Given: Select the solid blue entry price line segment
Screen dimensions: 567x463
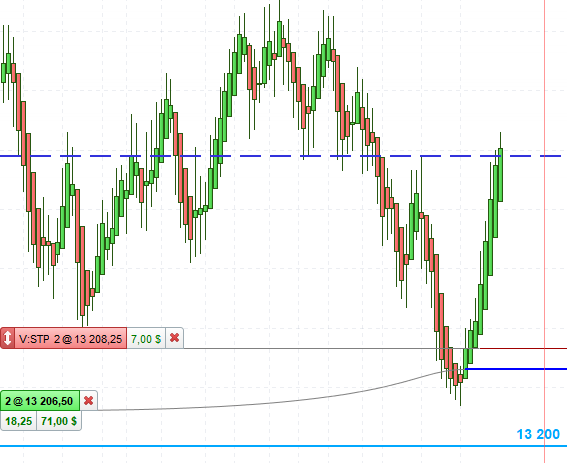Looking at the screenshot, I should point(516,369).
